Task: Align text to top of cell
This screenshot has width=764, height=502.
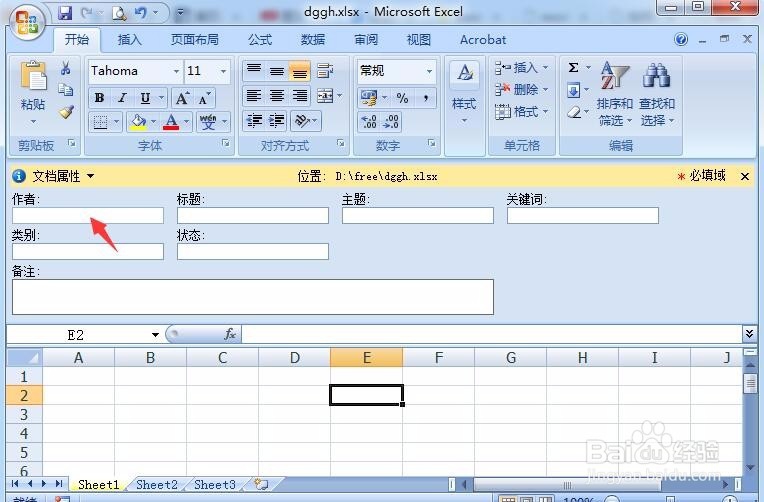Action: [x=254, y=71]
